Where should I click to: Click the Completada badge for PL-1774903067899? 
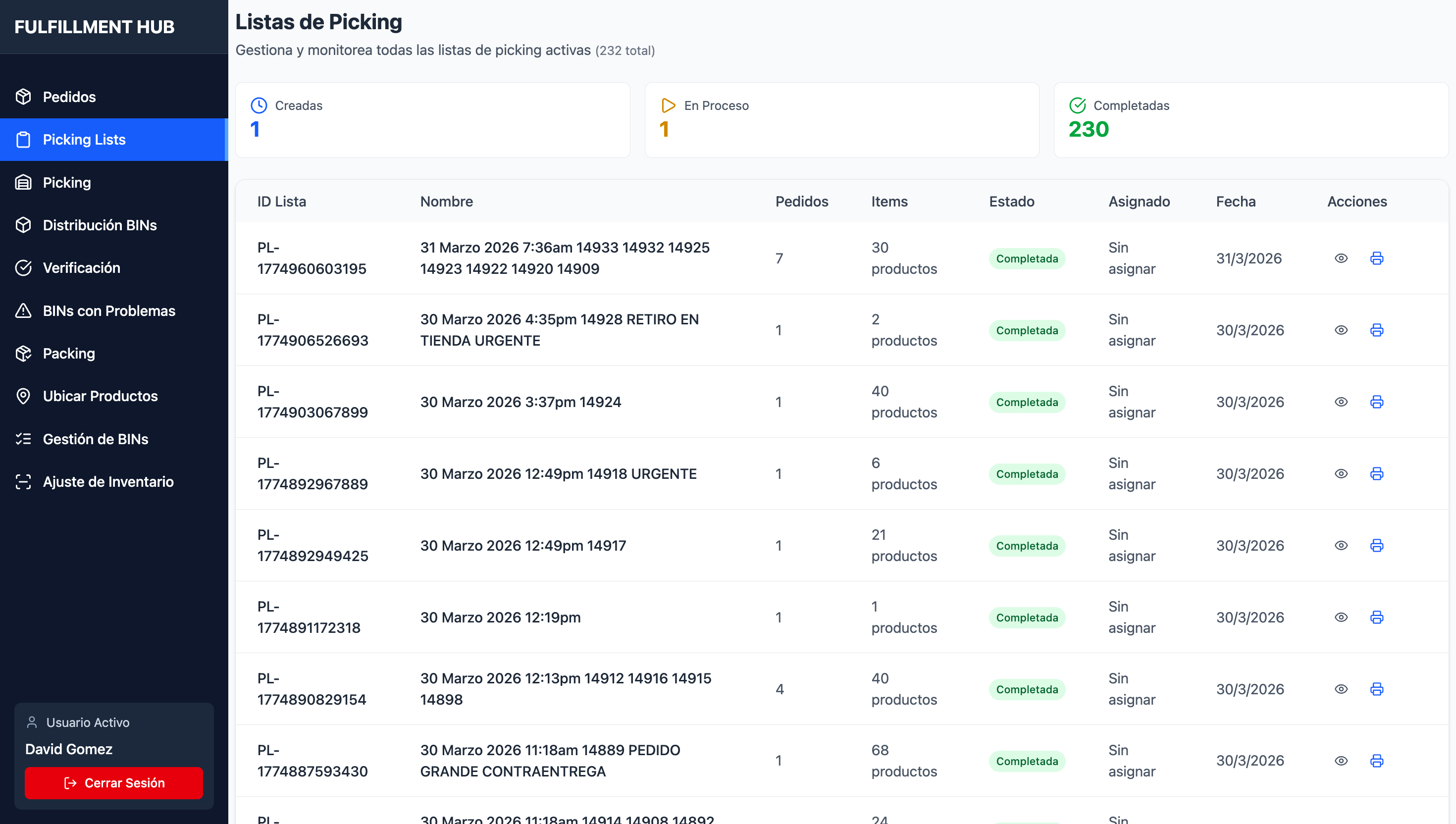1027,403
